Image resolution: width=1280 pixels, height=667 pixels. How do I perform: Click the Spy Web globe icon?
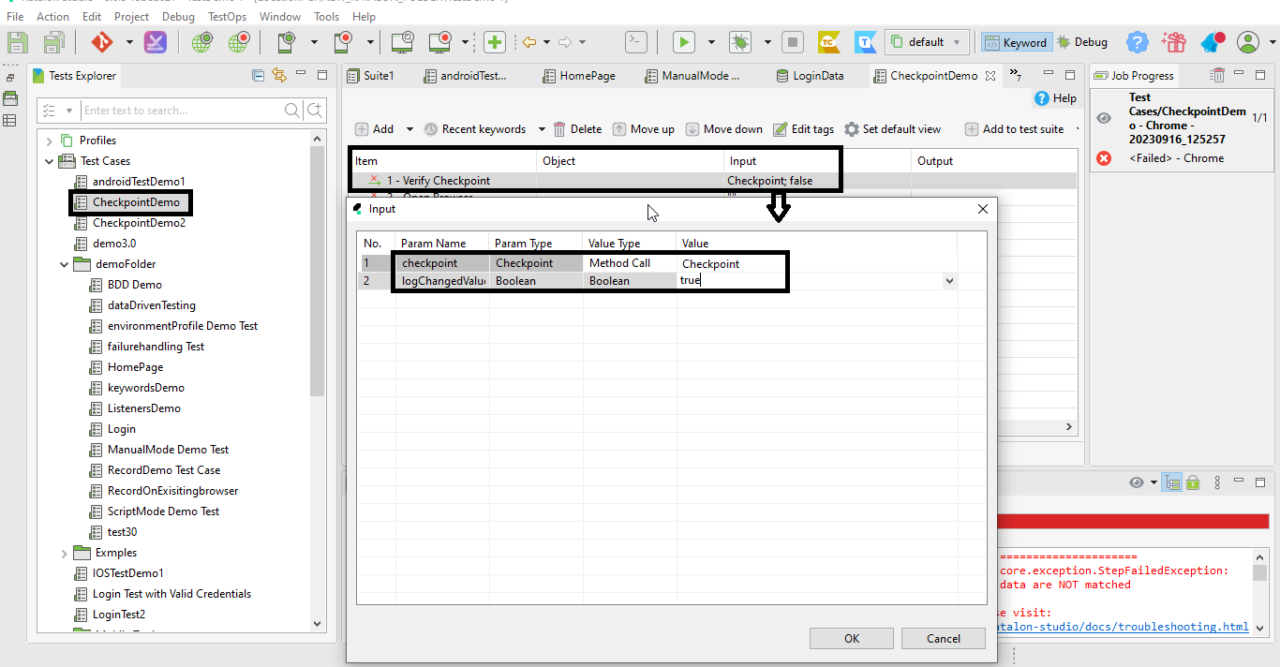tap(202, 42)
